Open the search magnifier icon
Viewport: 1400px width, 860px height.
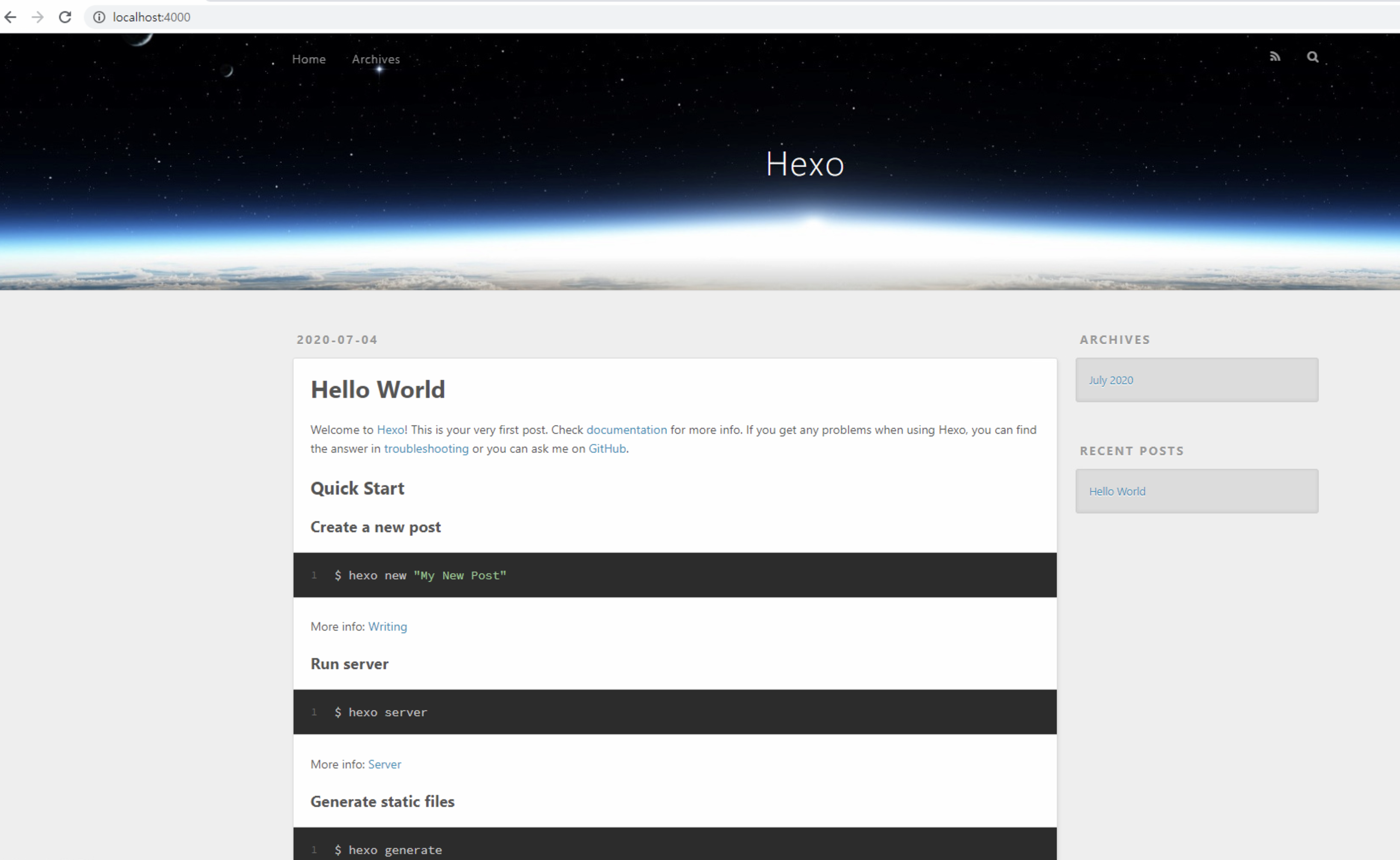click(1312, 57)
